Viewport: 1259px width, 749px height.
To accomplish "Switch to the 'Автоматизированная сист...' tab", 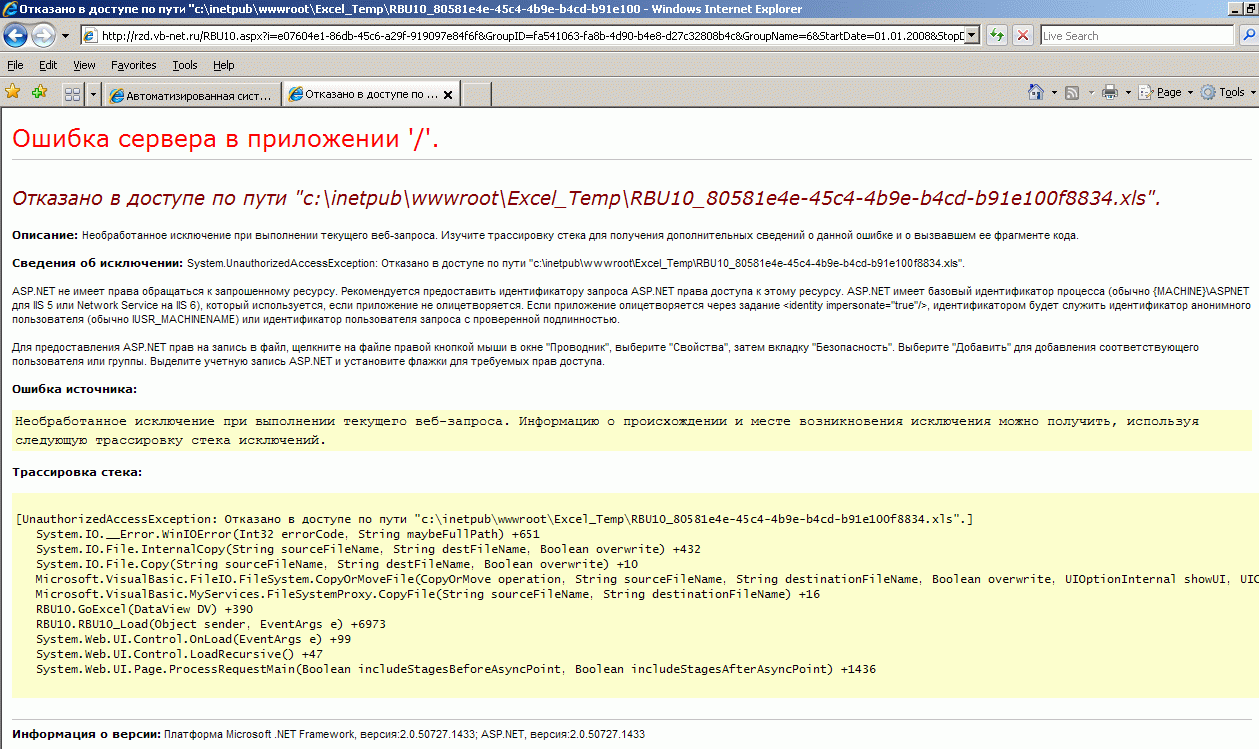I will [191, 95].
